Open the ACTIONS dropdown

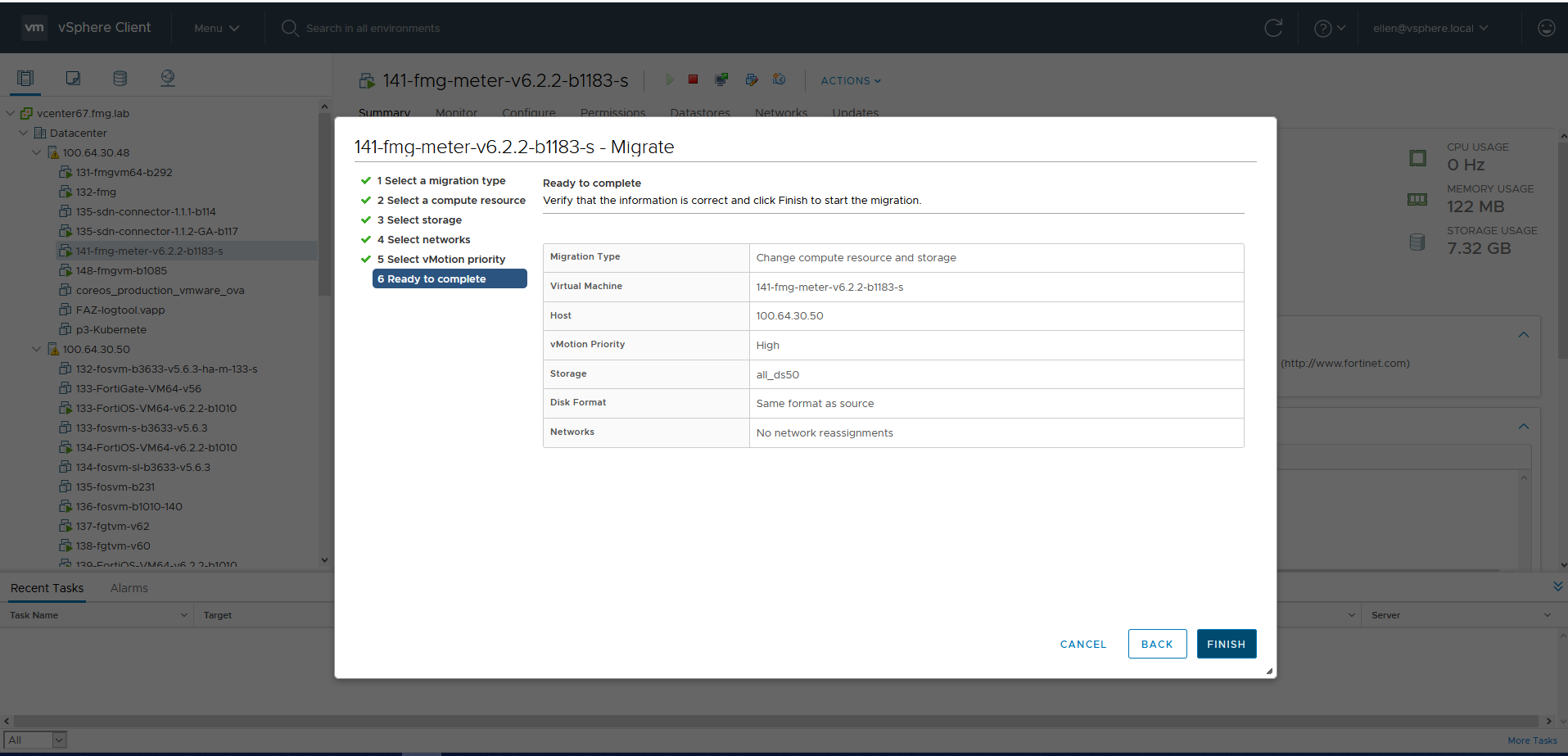[851, 80]
